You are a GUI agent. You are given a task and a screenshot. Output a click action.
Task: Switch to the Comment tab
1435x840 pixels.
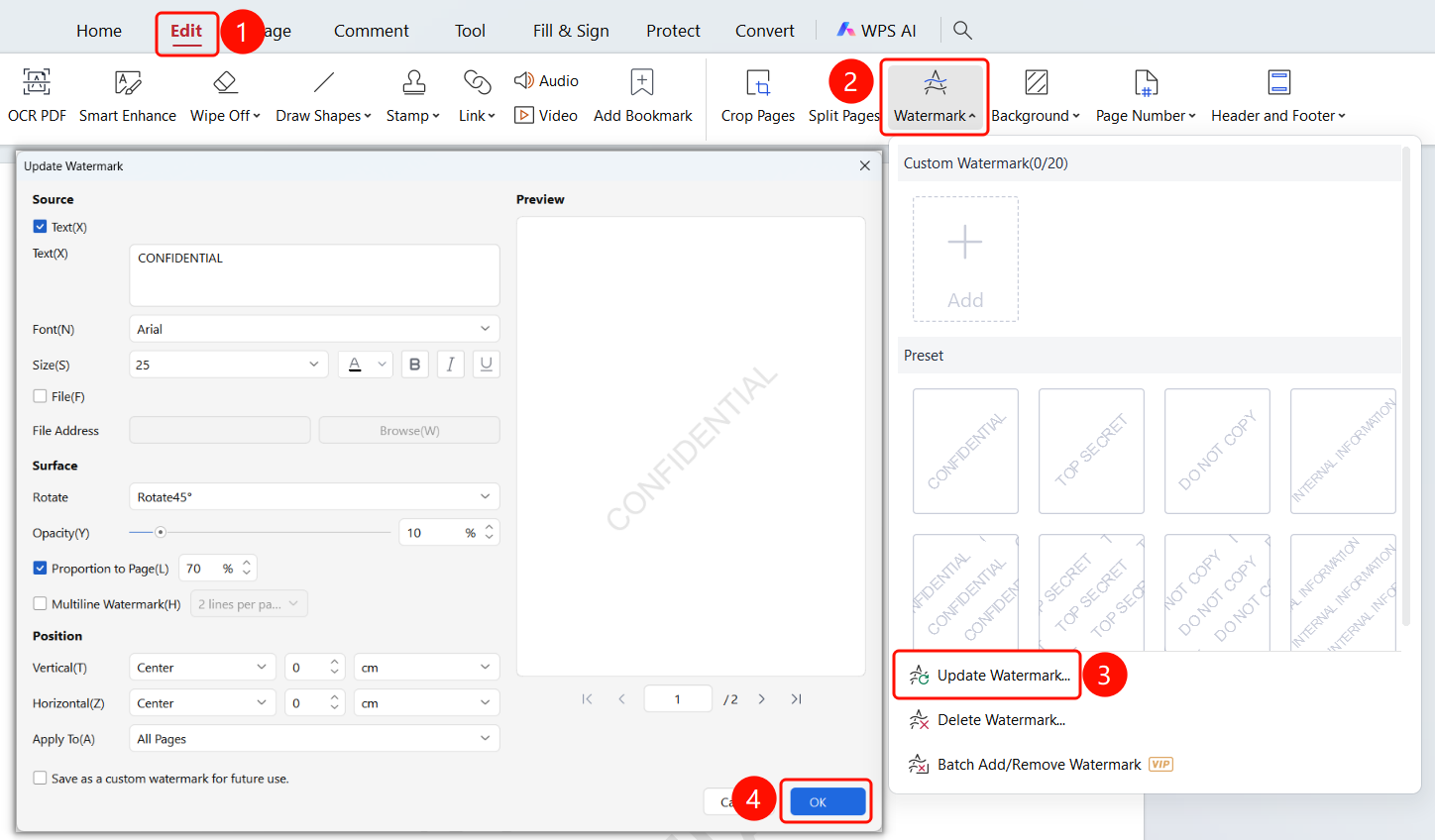[371, 31]
